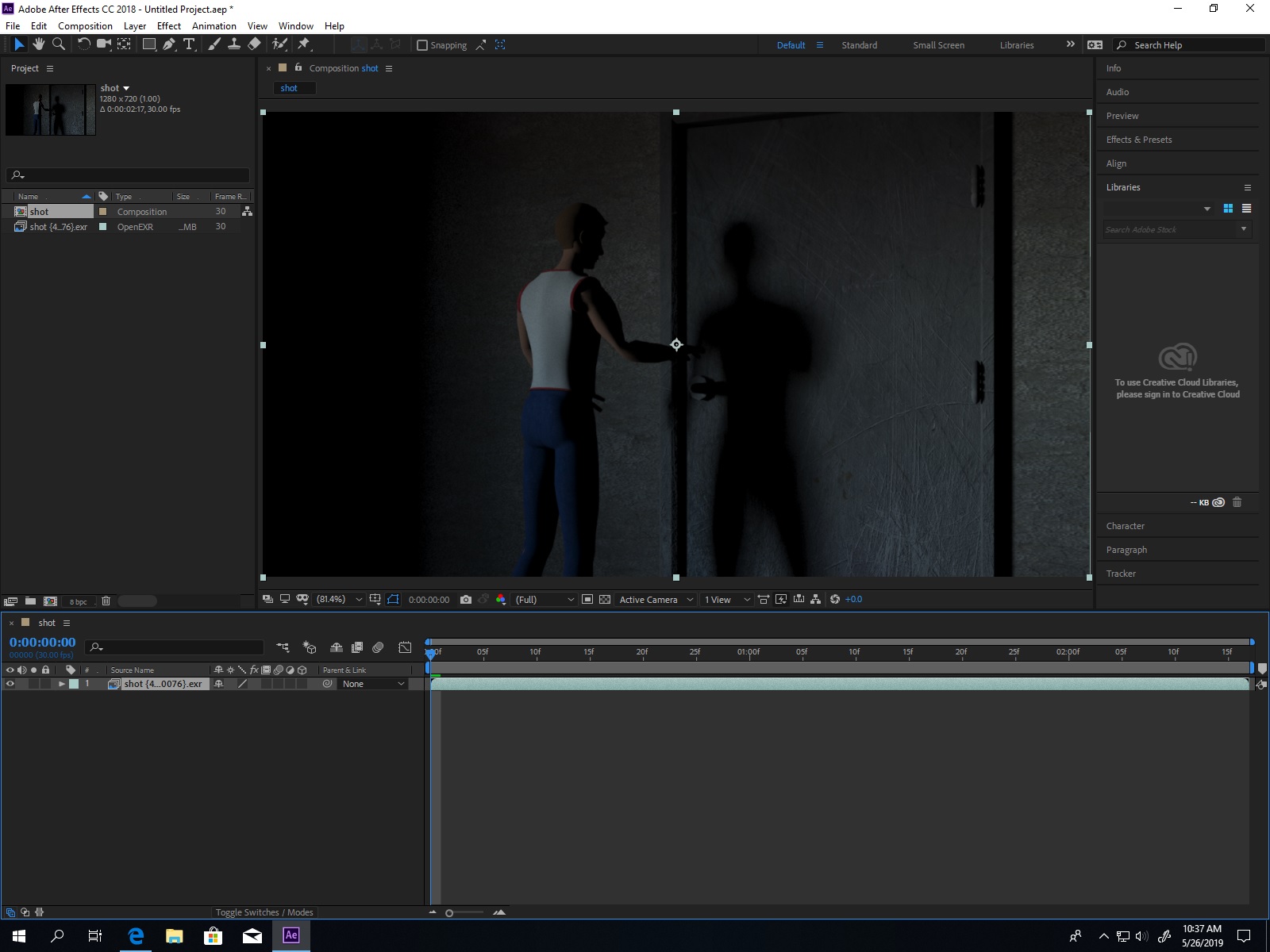Screen dimensions: 1270x952
Task: Select the Pen tool
Action: pyautogui.click(x=169, y=44)
